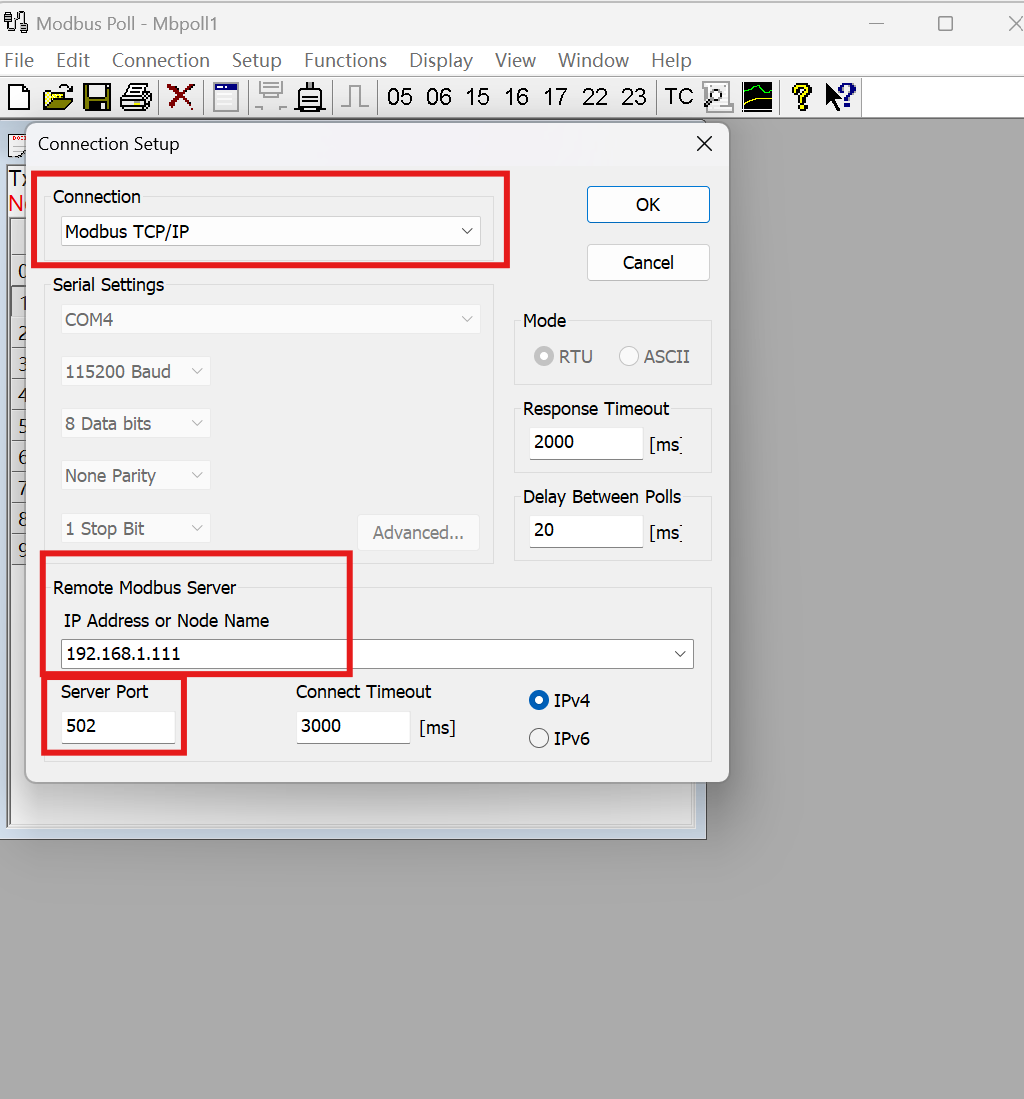Open the Help menu
The image size is (1024, 1099).
click(671, 60)
